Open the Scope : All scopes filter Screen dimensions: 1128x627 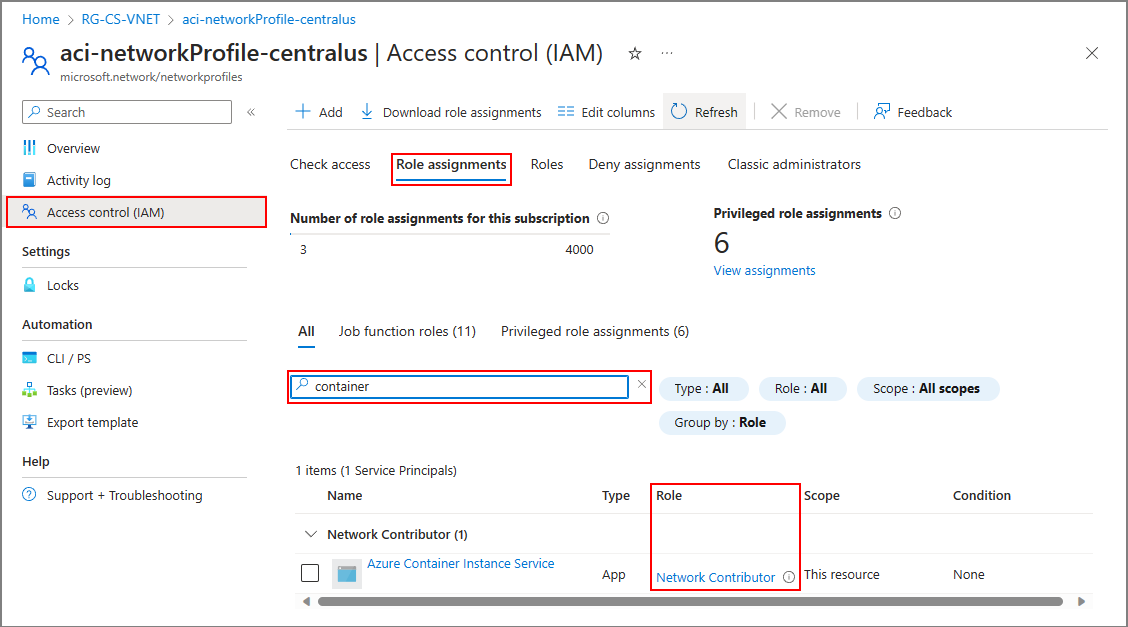click(x=927, y=389)
